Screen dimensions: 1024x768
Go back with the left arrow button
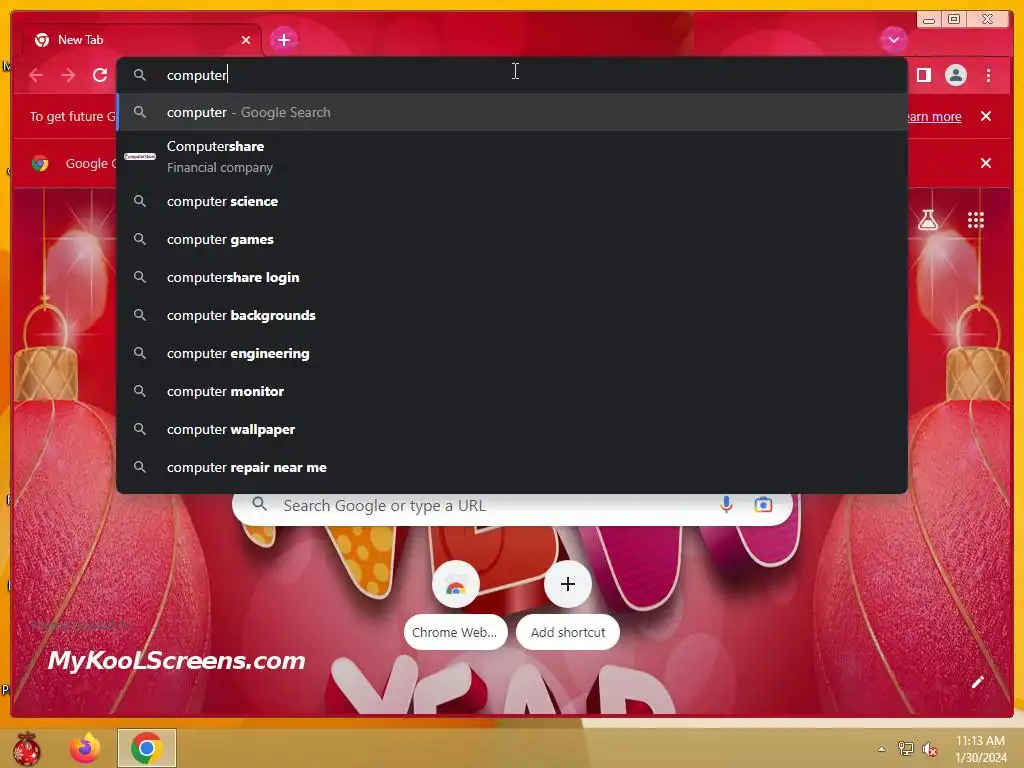(36, 75)
